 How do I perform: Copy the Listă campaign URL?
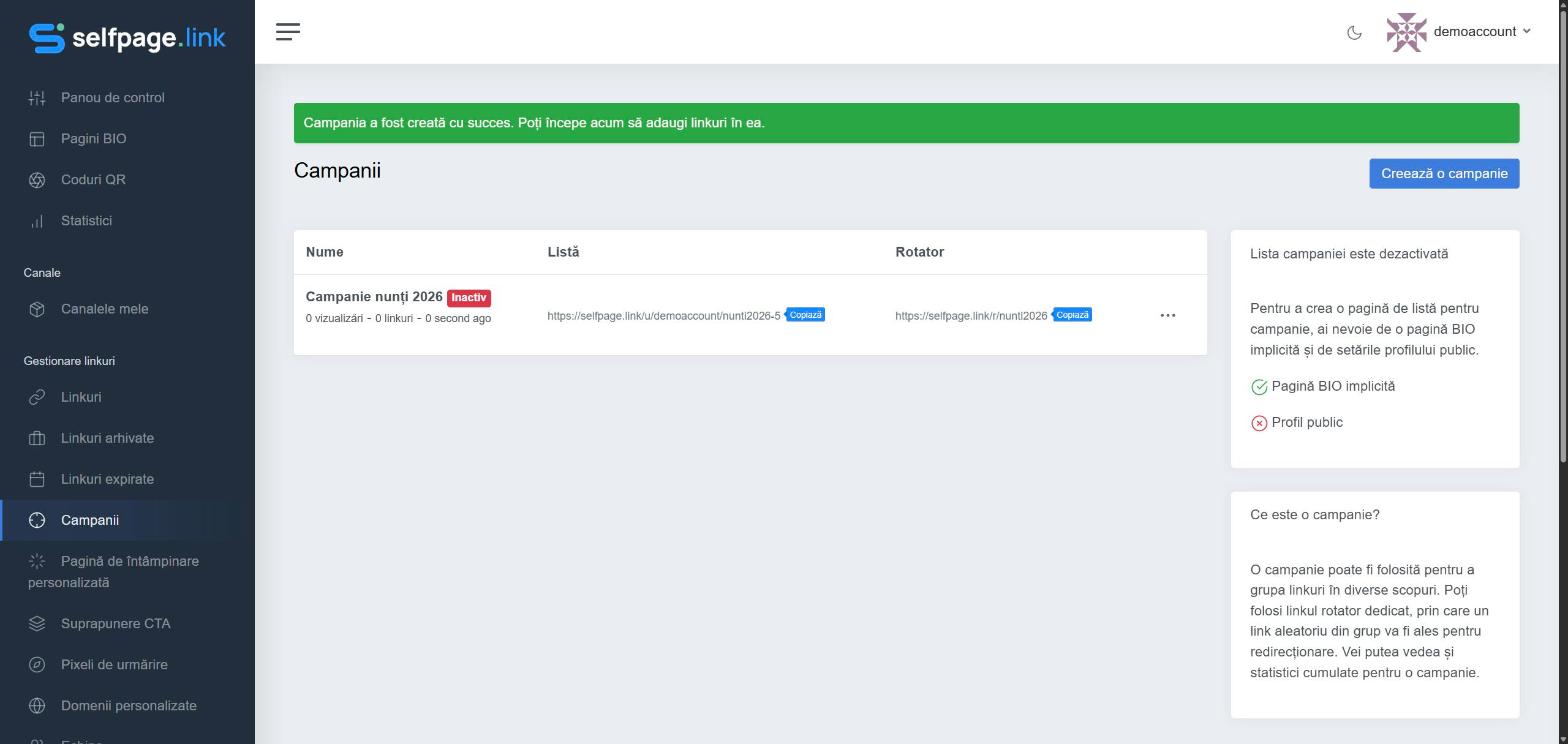coord(805,315)
